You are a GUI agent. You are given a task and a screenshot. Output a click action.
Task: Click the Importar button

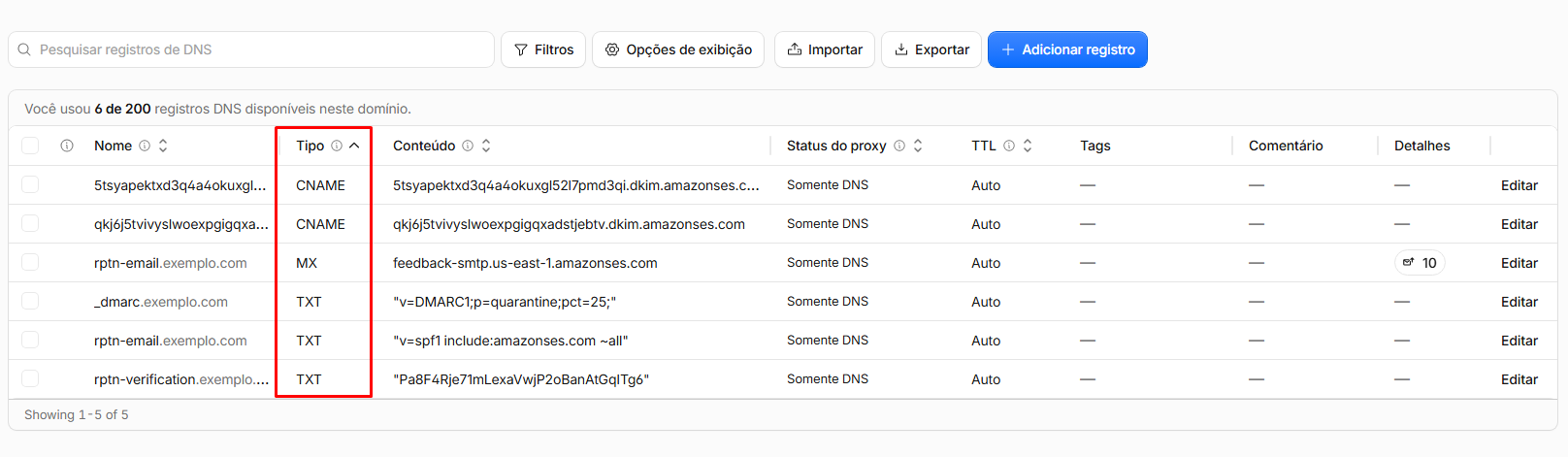825,49
